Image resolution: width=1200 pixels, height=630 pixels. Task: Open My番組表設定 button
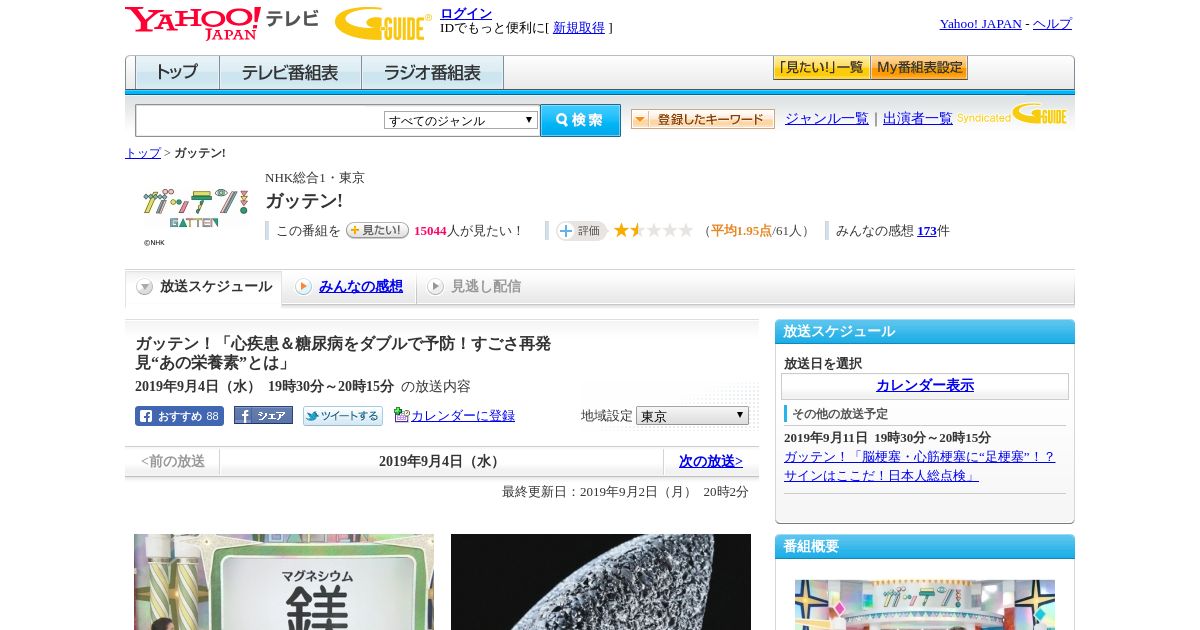[x=919, y=68]
